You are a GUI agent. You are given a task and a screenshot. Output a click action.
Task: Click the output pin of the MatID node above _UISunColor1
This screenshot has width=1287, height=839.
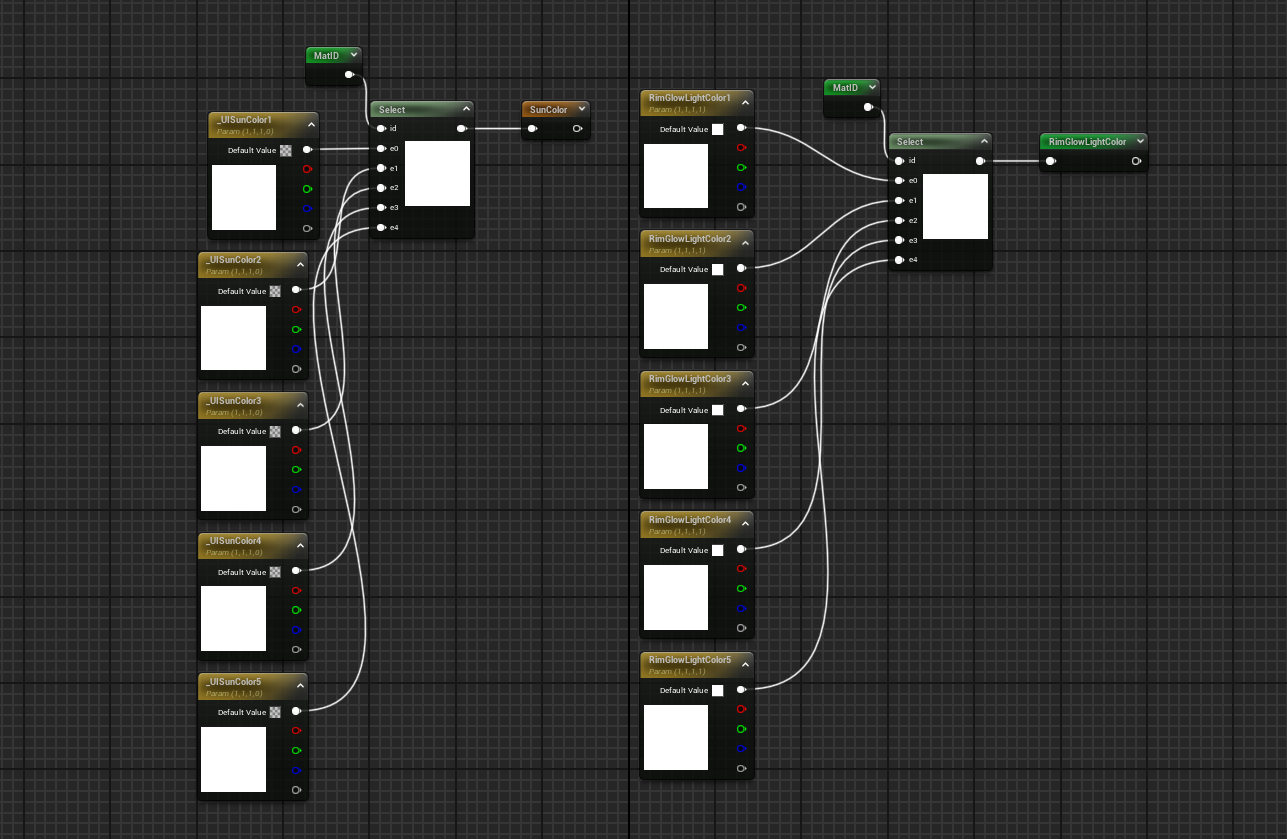pos(349,75)
